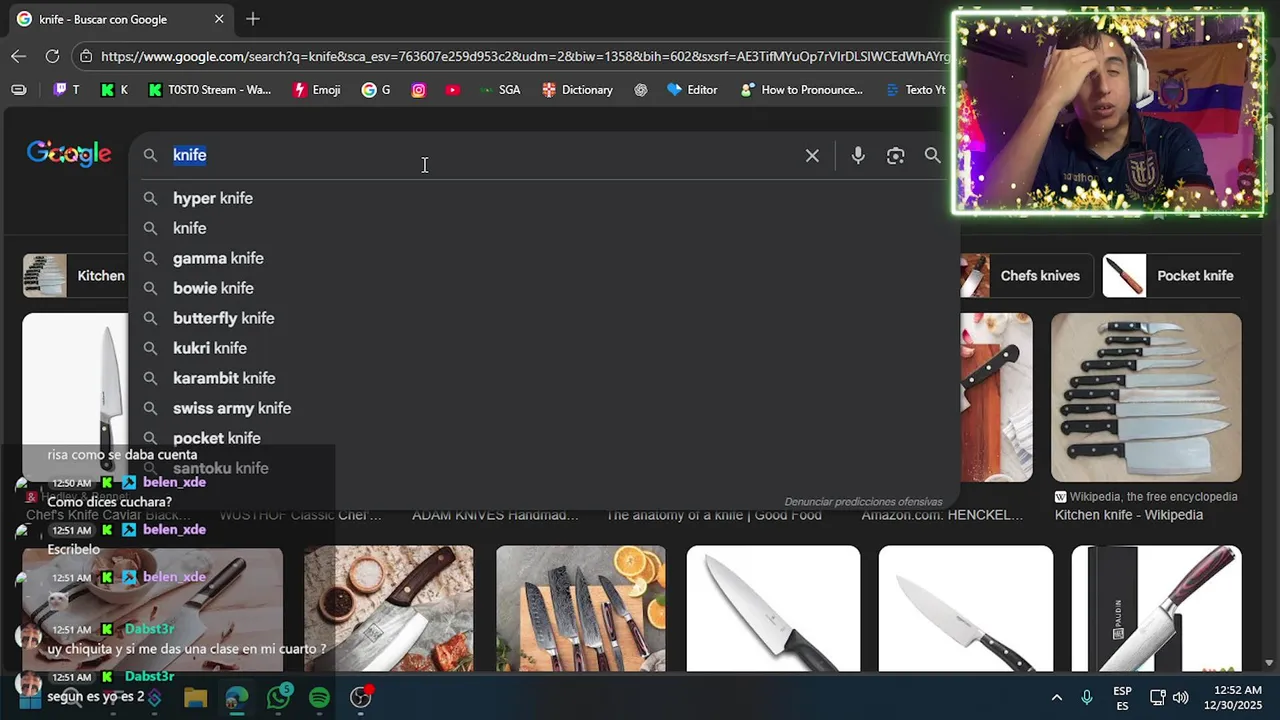Open Google bookmark labeled G
The width and height of the screenshot is (1280, 720).
click(376, 90)
